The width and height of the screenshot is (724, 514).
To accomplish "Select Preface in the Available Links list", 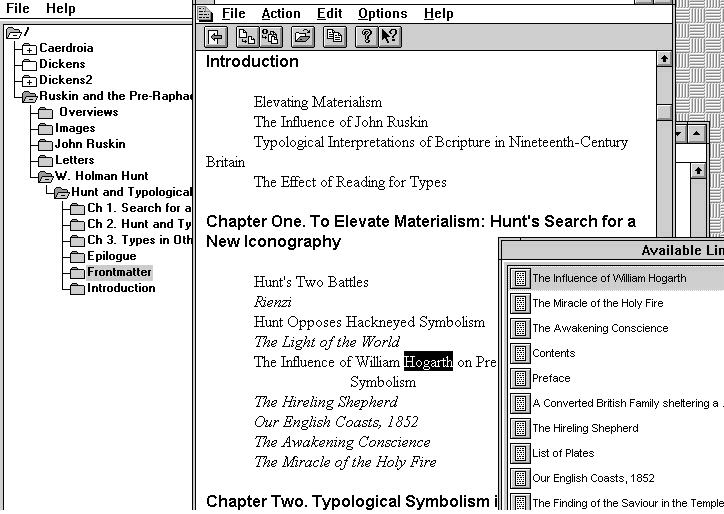I will pos(551,378).
